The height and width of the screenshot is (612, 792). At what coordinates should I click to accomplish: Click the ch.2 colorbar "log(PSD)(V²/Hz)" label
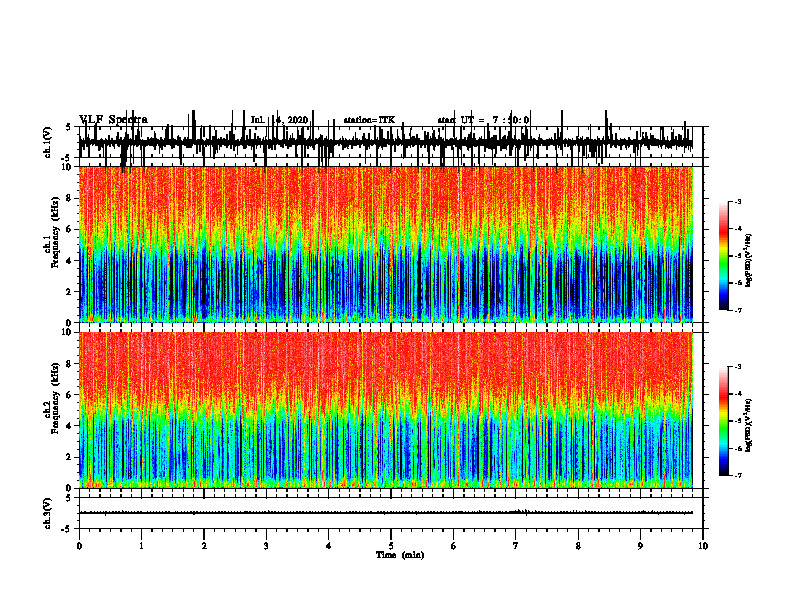point(749,425)
